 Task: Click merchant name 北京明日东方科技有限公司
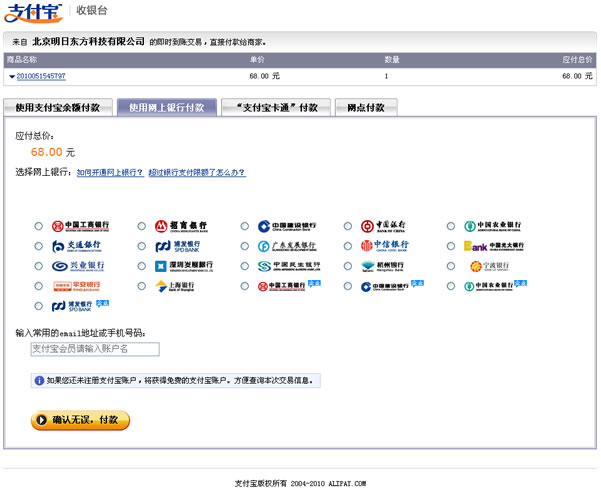pos(89,41)
